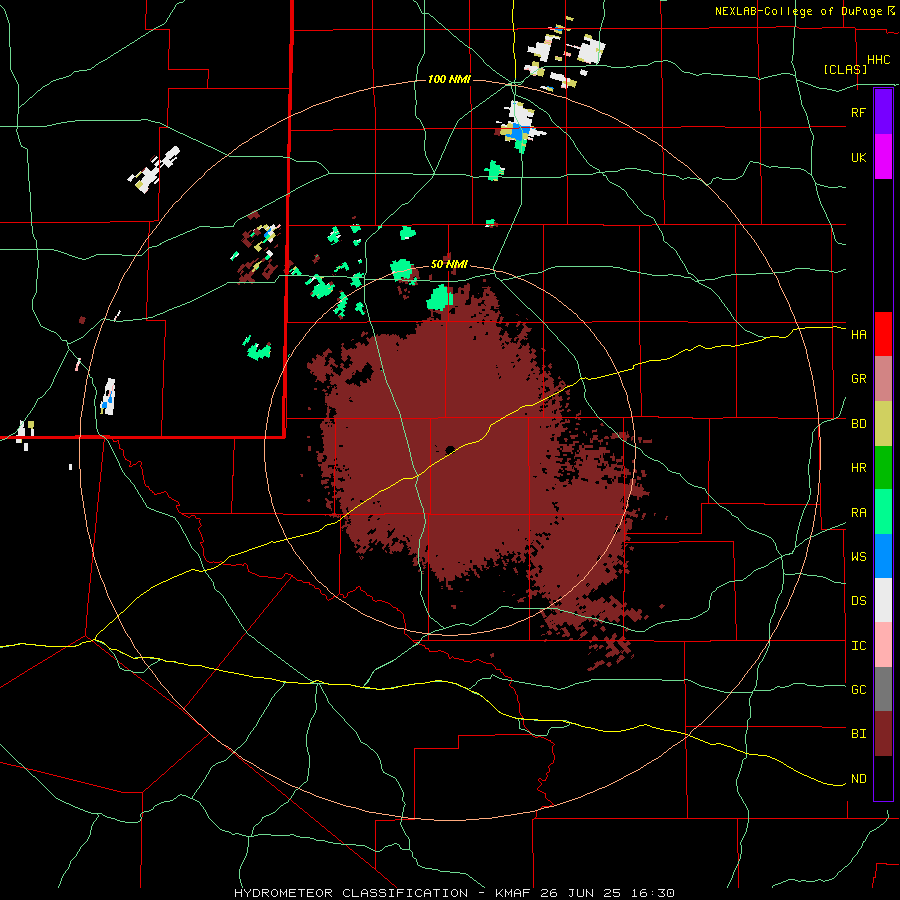Image resolution: width=900 pixels, height=900 pixels.
Task: Click the 'BI' legend label
Action: (858, 734)
